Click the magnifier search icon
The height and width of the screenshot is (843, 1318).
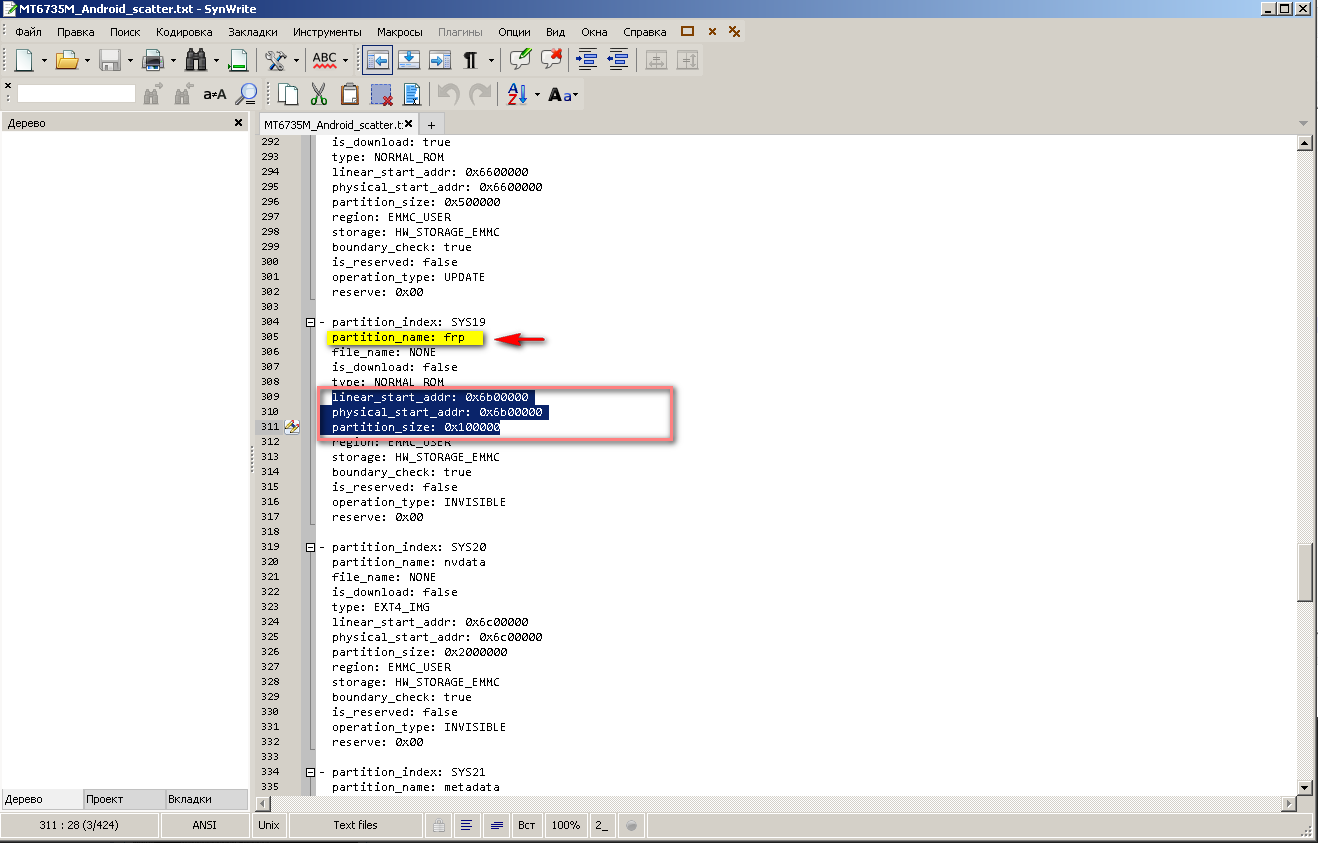point(245,94)
